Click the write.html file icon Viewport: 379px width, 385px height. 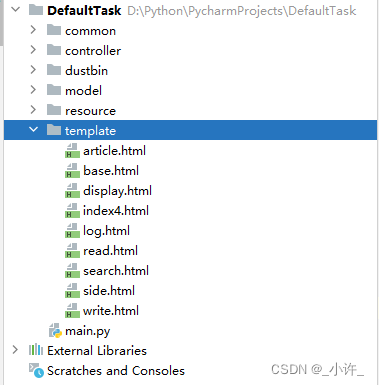(72, 311)
